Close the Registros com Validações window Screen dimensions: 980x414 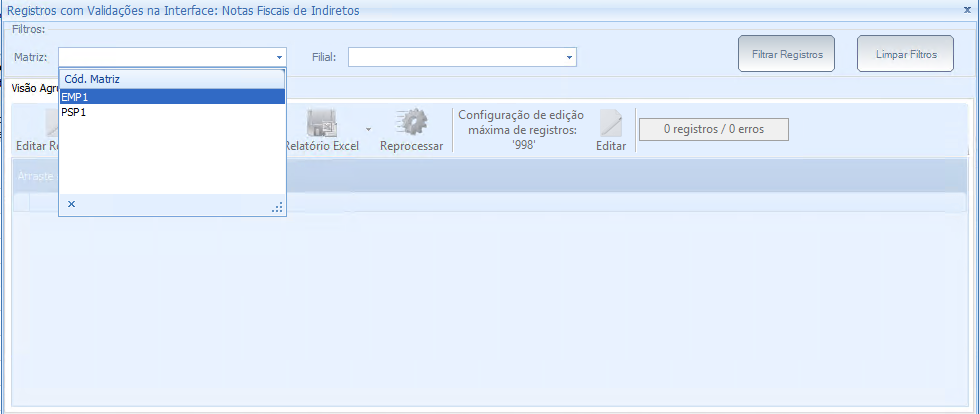click(x=968, y=10)
